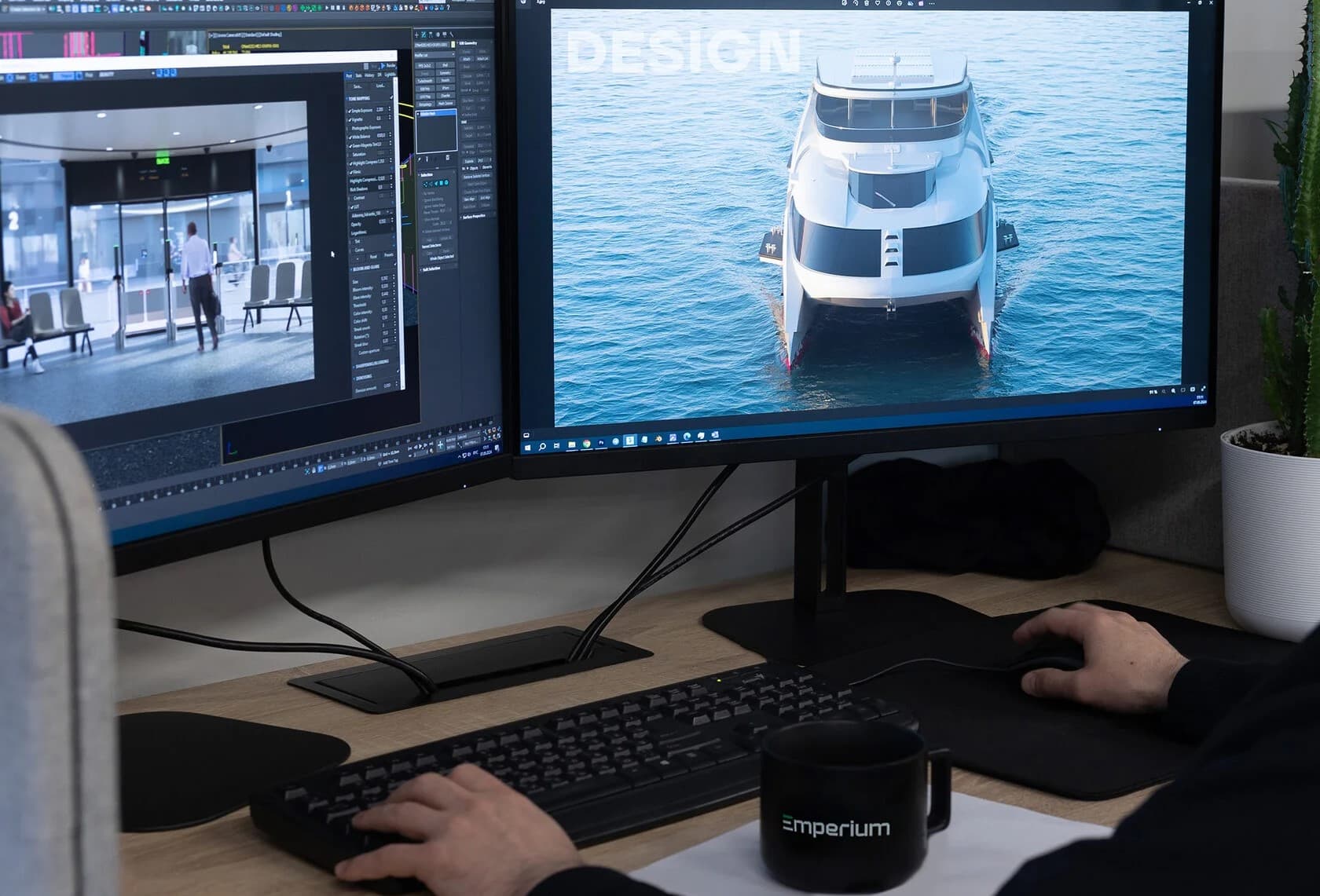Click the Create plus icon in command panel
The width and height of the screenshot is (1320, 896).
(x=416, y=35)
